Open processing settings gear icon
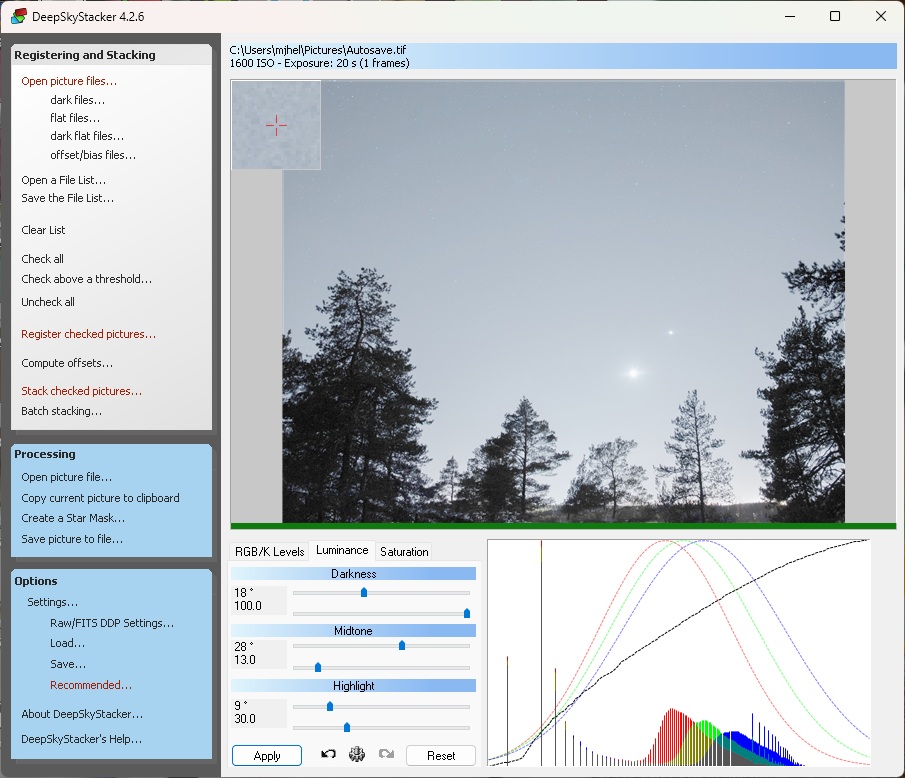 point(356,755)
